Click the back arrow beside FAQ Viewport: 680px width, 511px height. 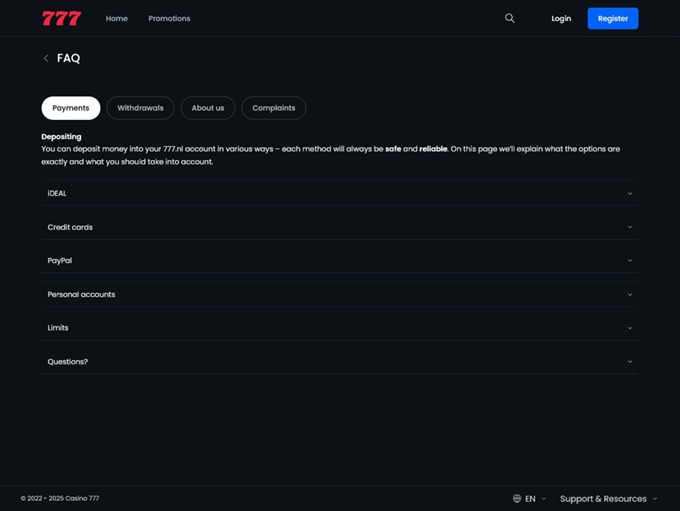point(46,59)
